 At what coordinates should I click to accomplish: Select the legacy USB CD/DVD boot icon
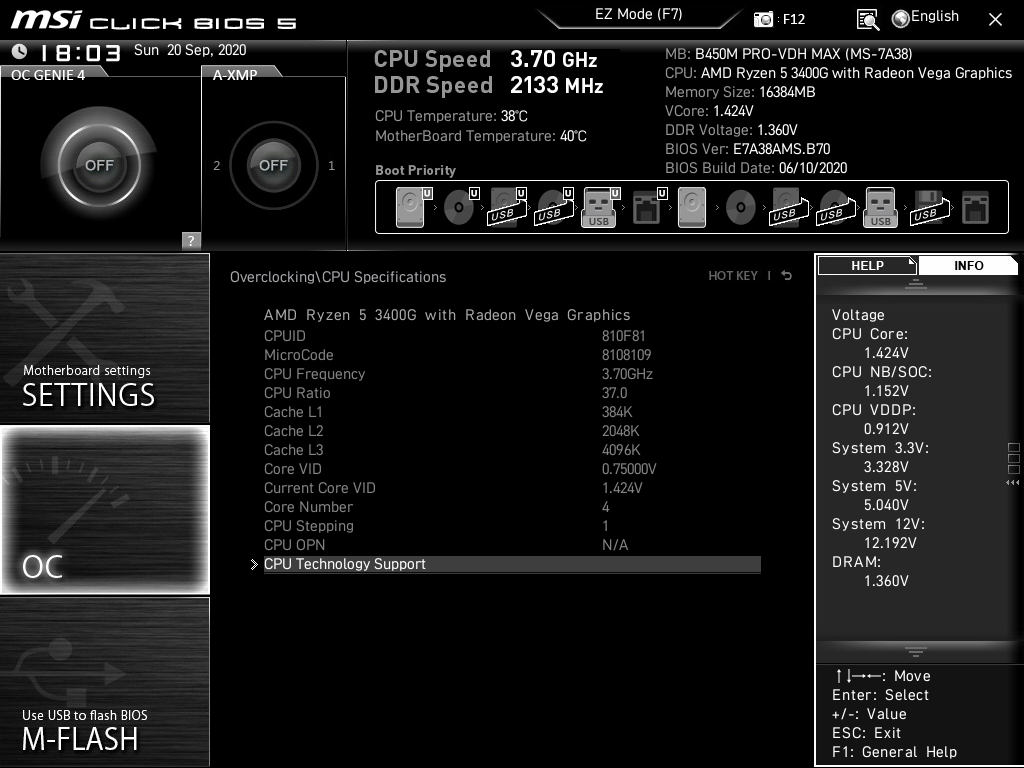[836, 207]
